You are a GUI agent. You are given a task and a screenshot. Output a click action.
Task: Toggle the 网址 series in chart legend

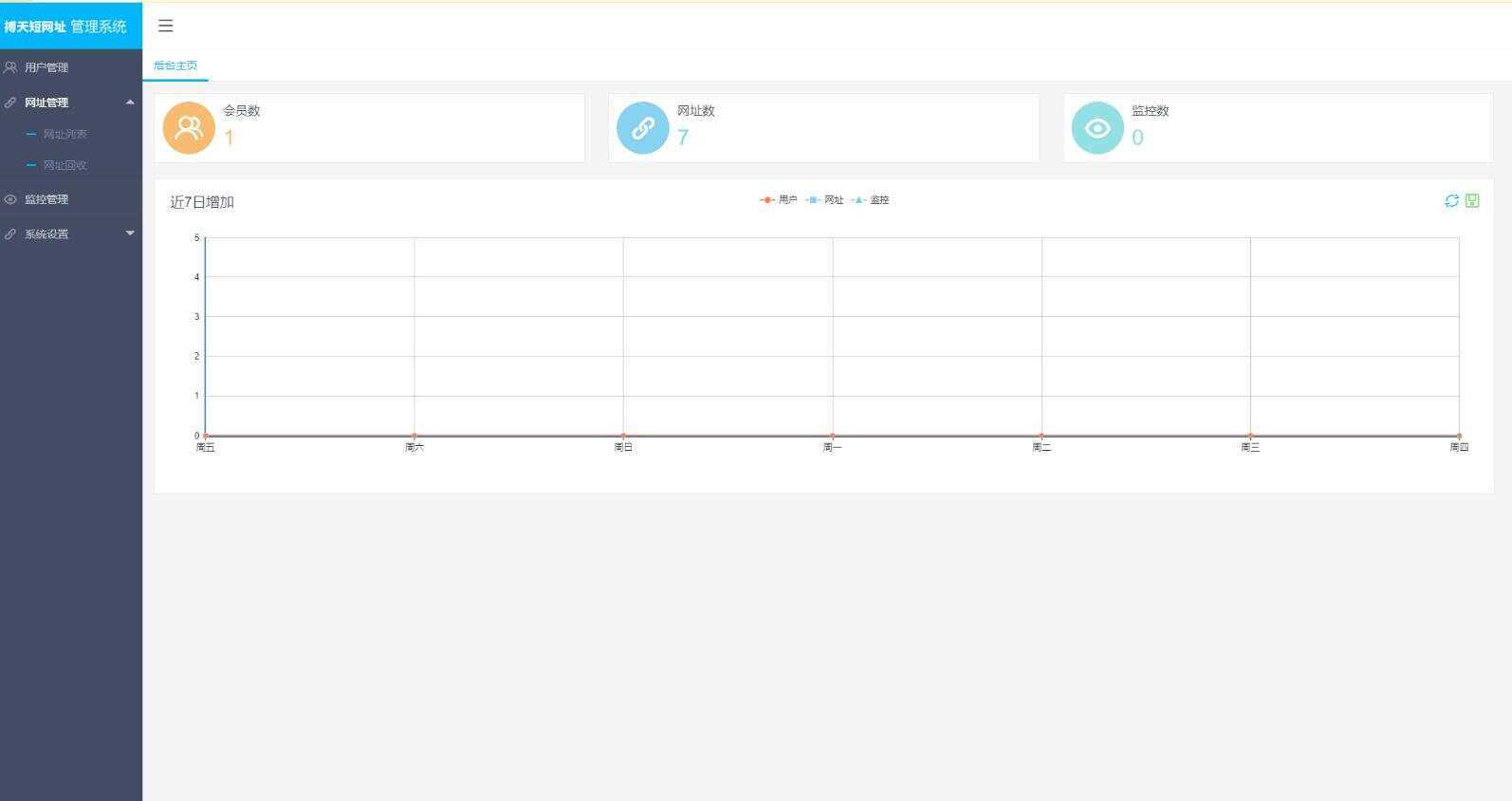824,200
